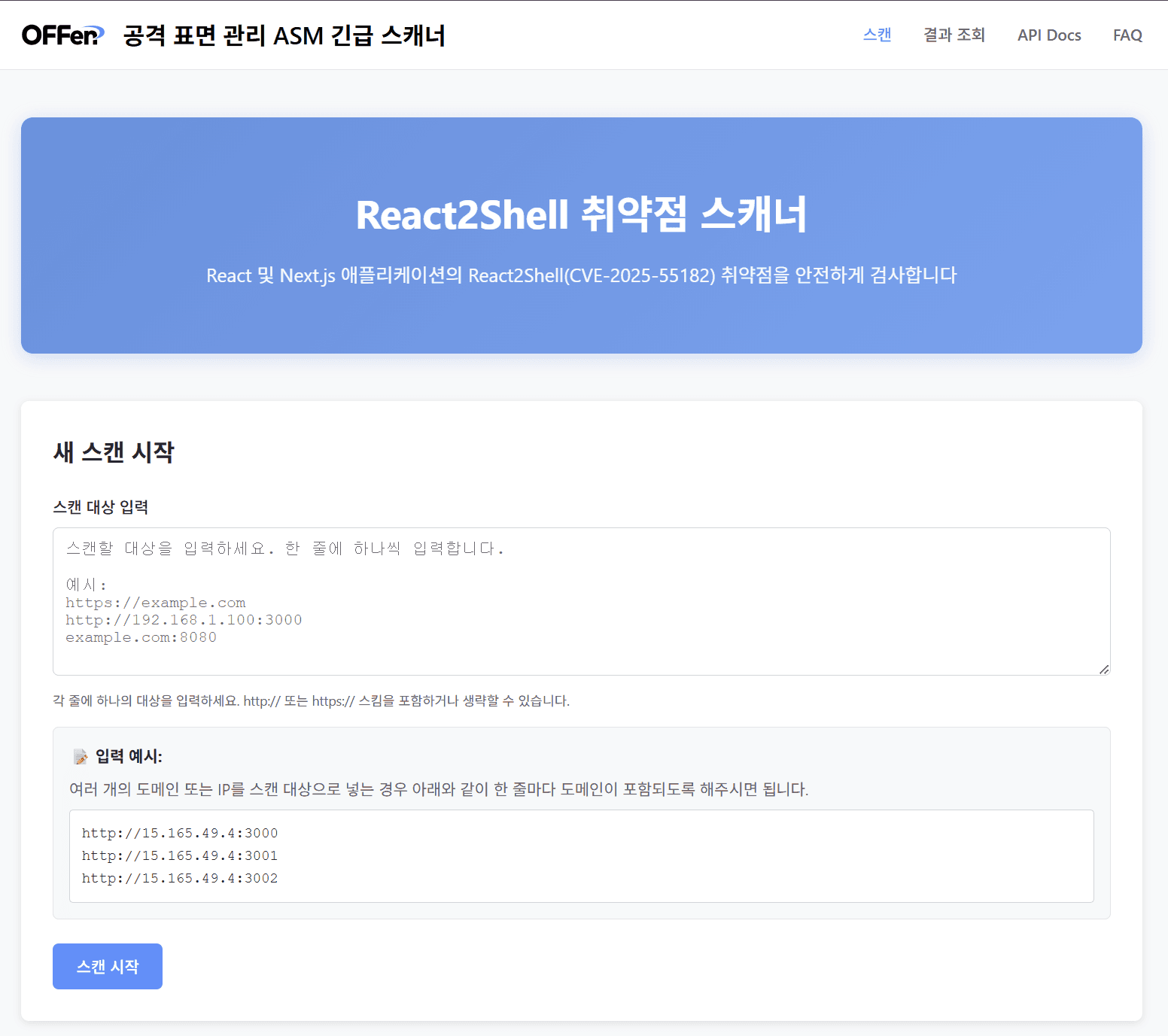Select the 스캔 navigation item
Image resolution: width=1168 pixels, height=1036 pixels.
876,35
